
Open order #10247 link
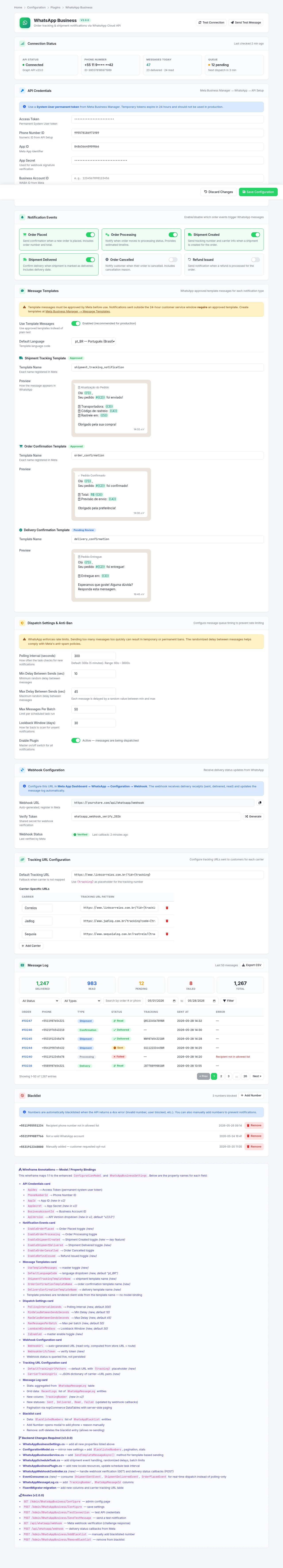click(27, 1021)
